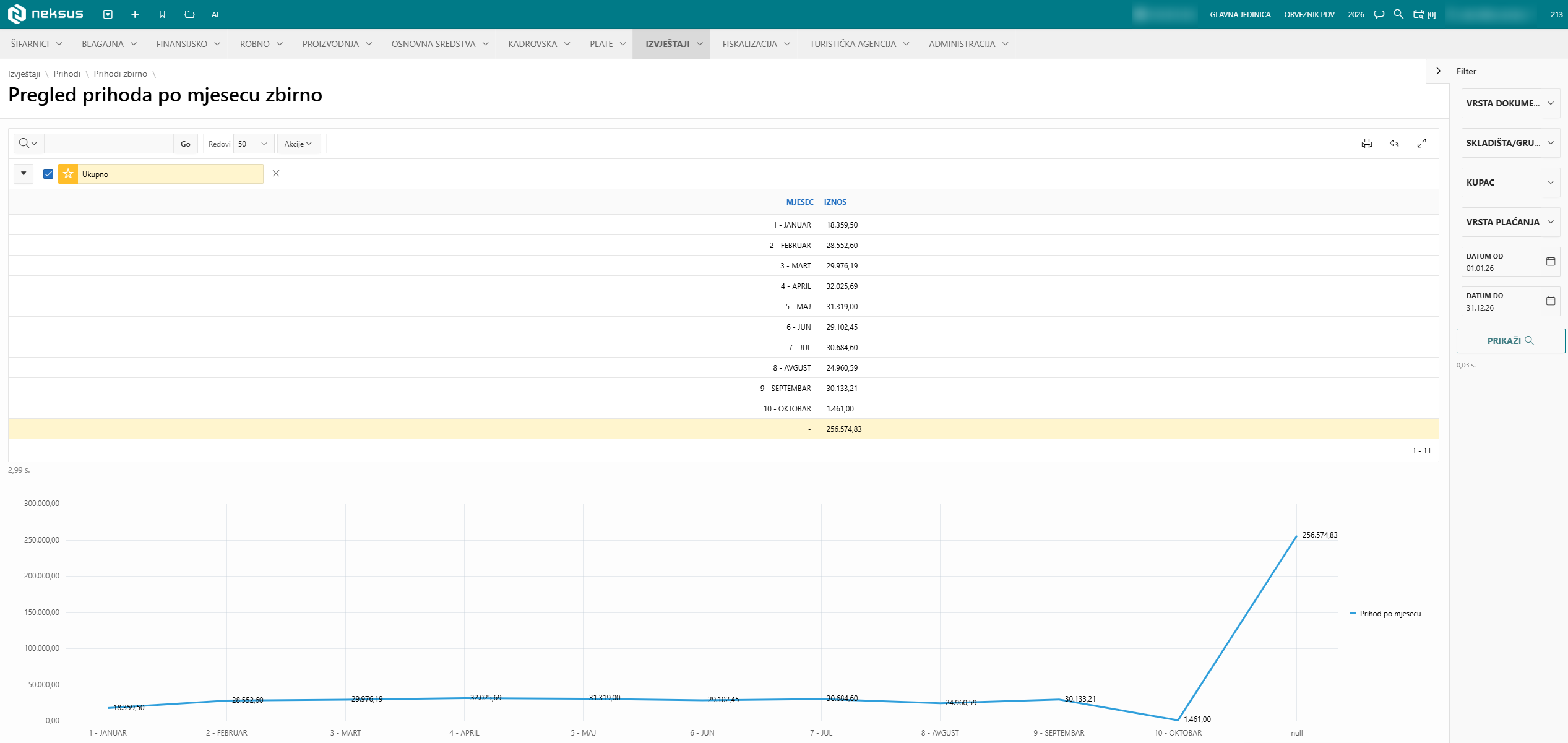This screenshot has height=743, width=1568.
Task: Click the report search input field
Action: tap(109, 144)
